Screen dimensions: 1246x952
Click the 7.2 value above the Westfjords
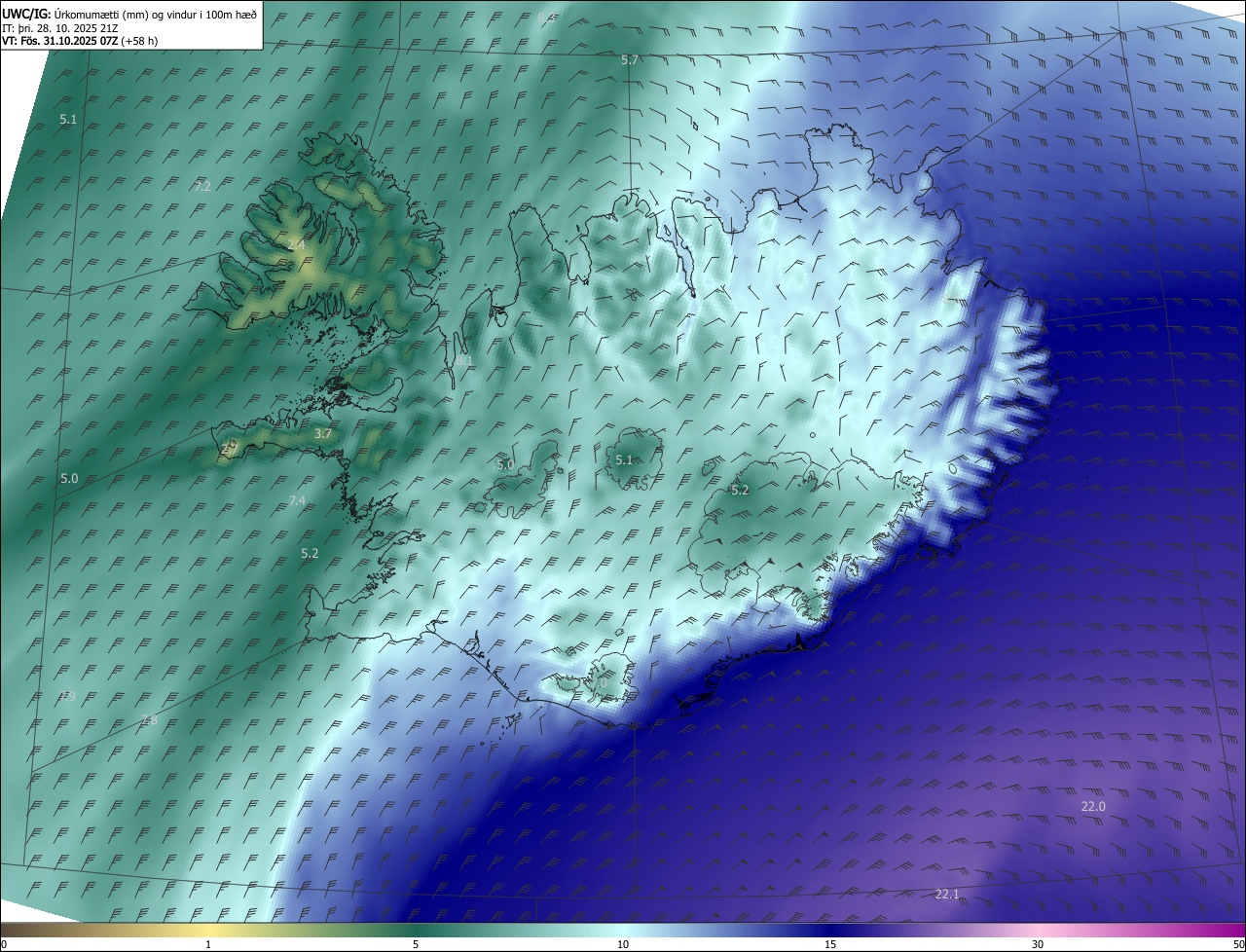tap(202, 186)
